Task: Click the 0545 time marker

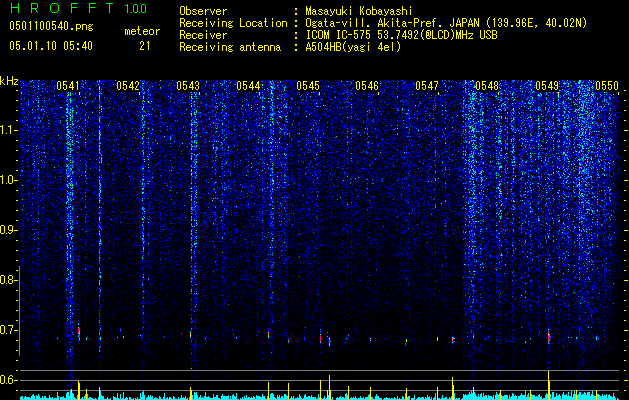Action: click(x=308, y=86)
